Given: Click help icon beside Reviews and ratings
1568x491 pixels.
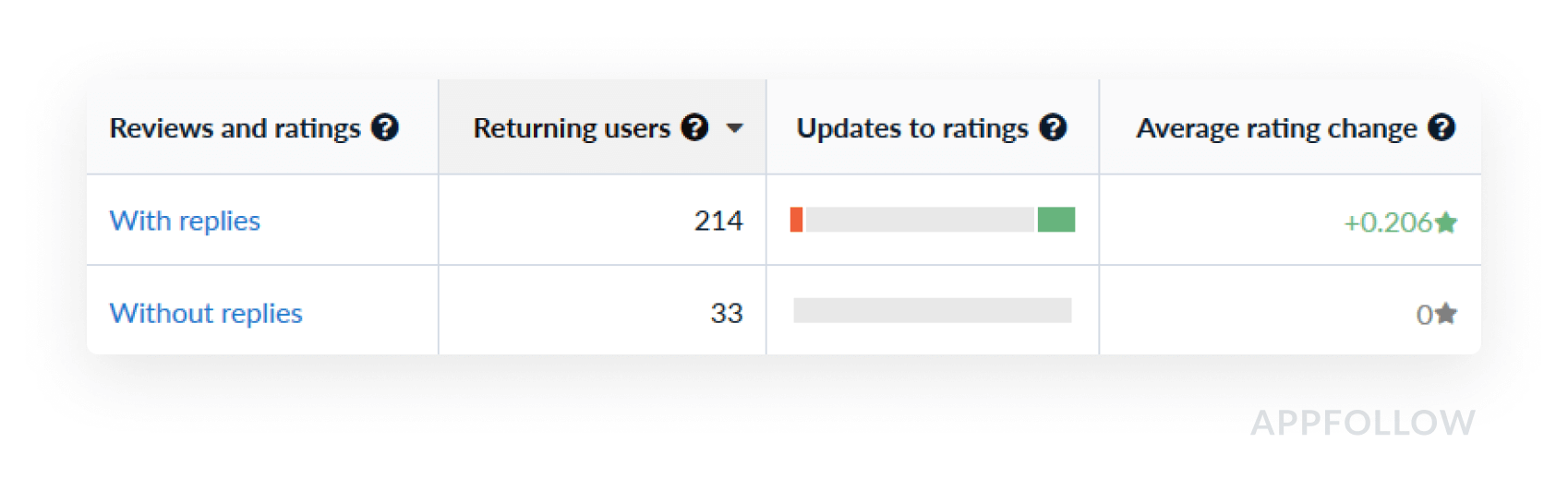Looking at the screenshot, I should 385,127.
